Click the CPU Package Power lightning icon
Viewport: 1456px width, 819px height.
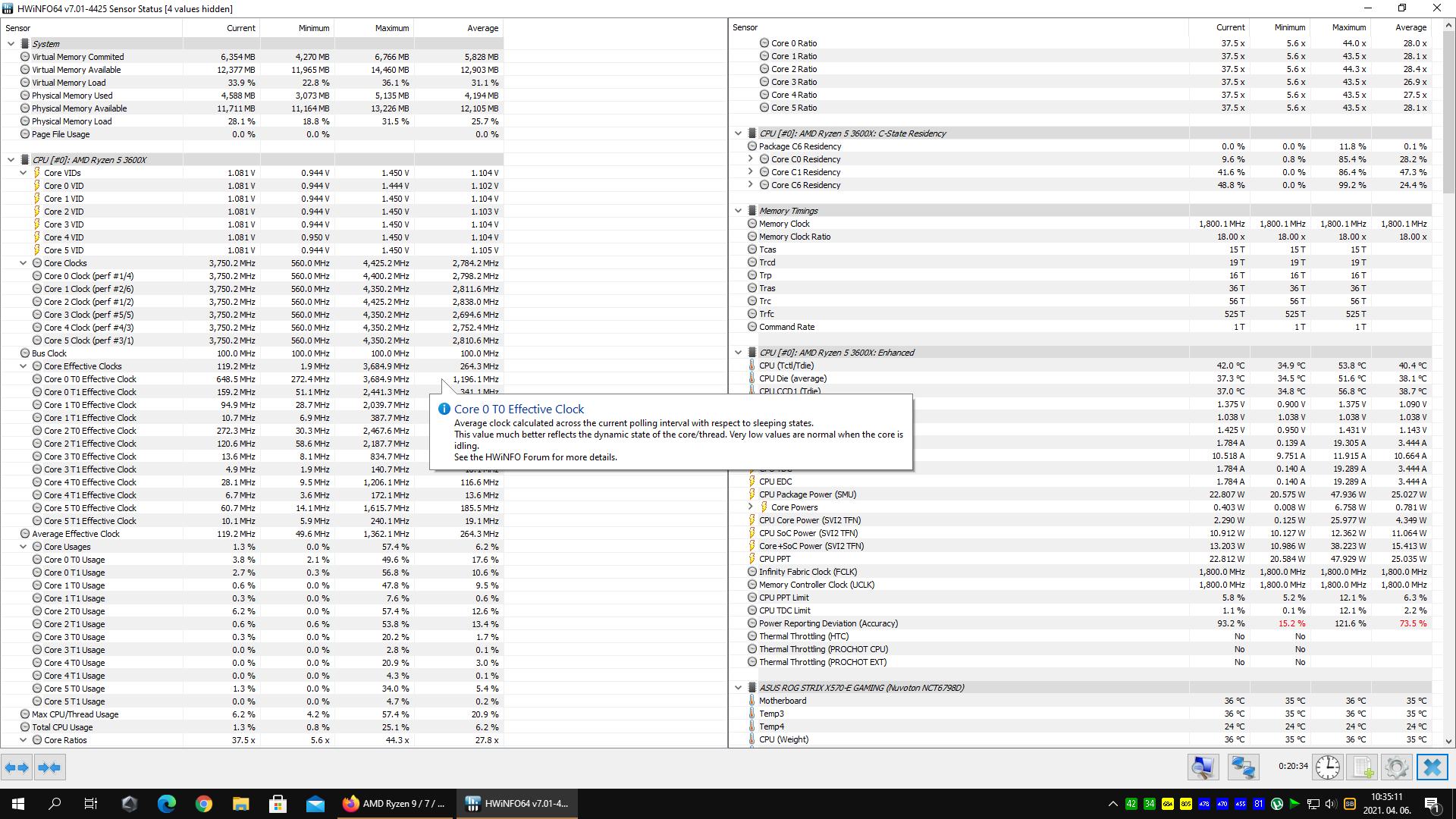pos(752,494)
